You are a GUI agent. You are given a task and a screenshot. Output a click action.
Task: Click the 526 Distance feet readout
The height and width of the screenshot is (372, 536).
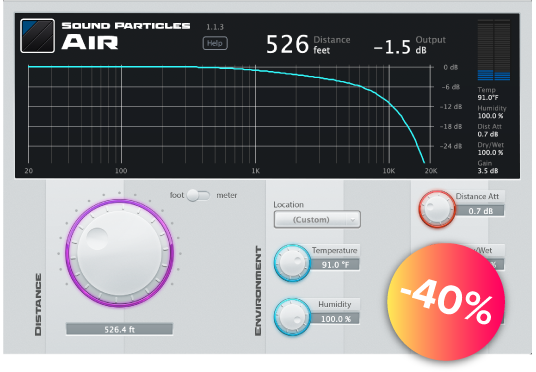click(308, 44)
